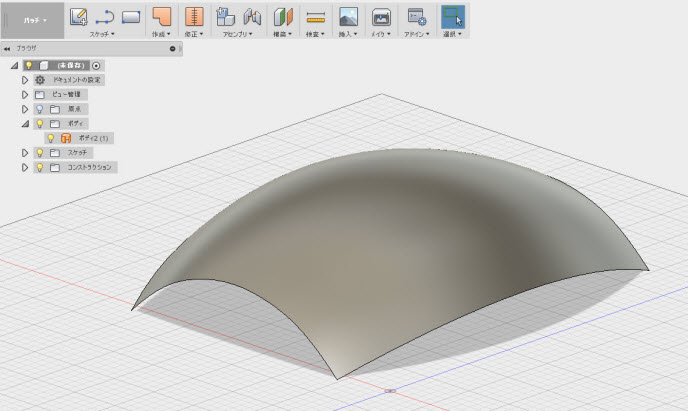
Task: Toggle the ボディ folder visibility bulb
Action: click(39, 124)
